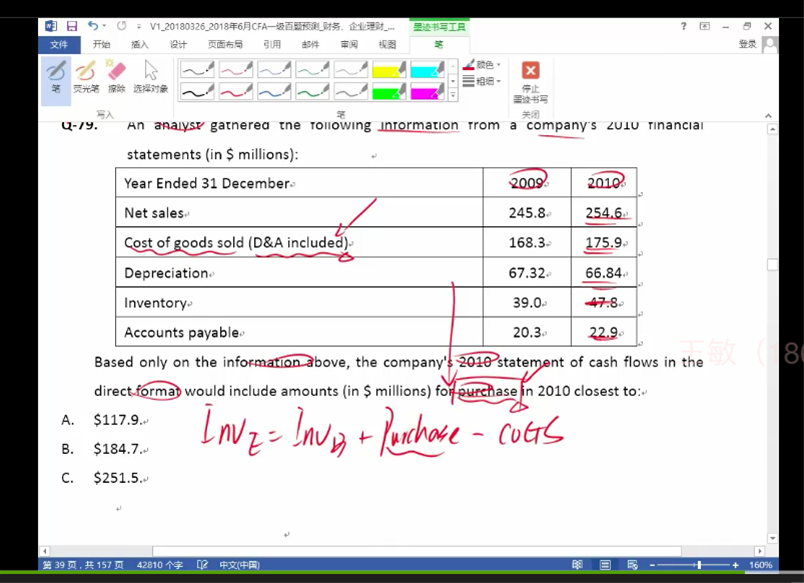Pick the thick green pen style

coord(312,91)
